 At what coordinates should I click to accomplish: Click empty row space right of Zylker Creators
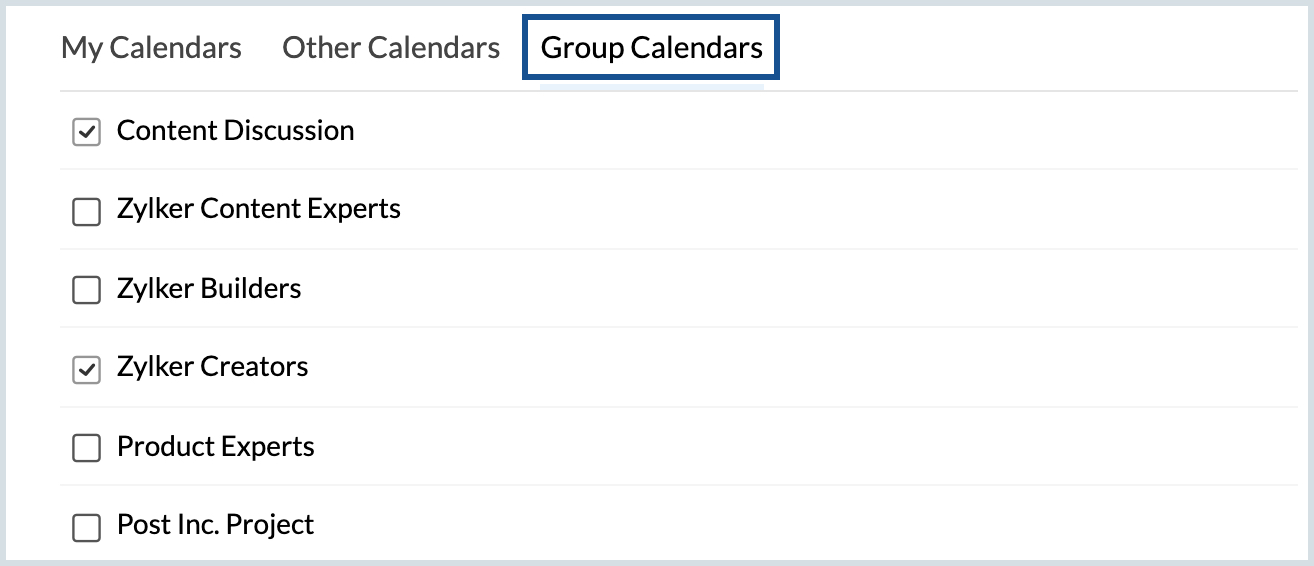(800, 367)
